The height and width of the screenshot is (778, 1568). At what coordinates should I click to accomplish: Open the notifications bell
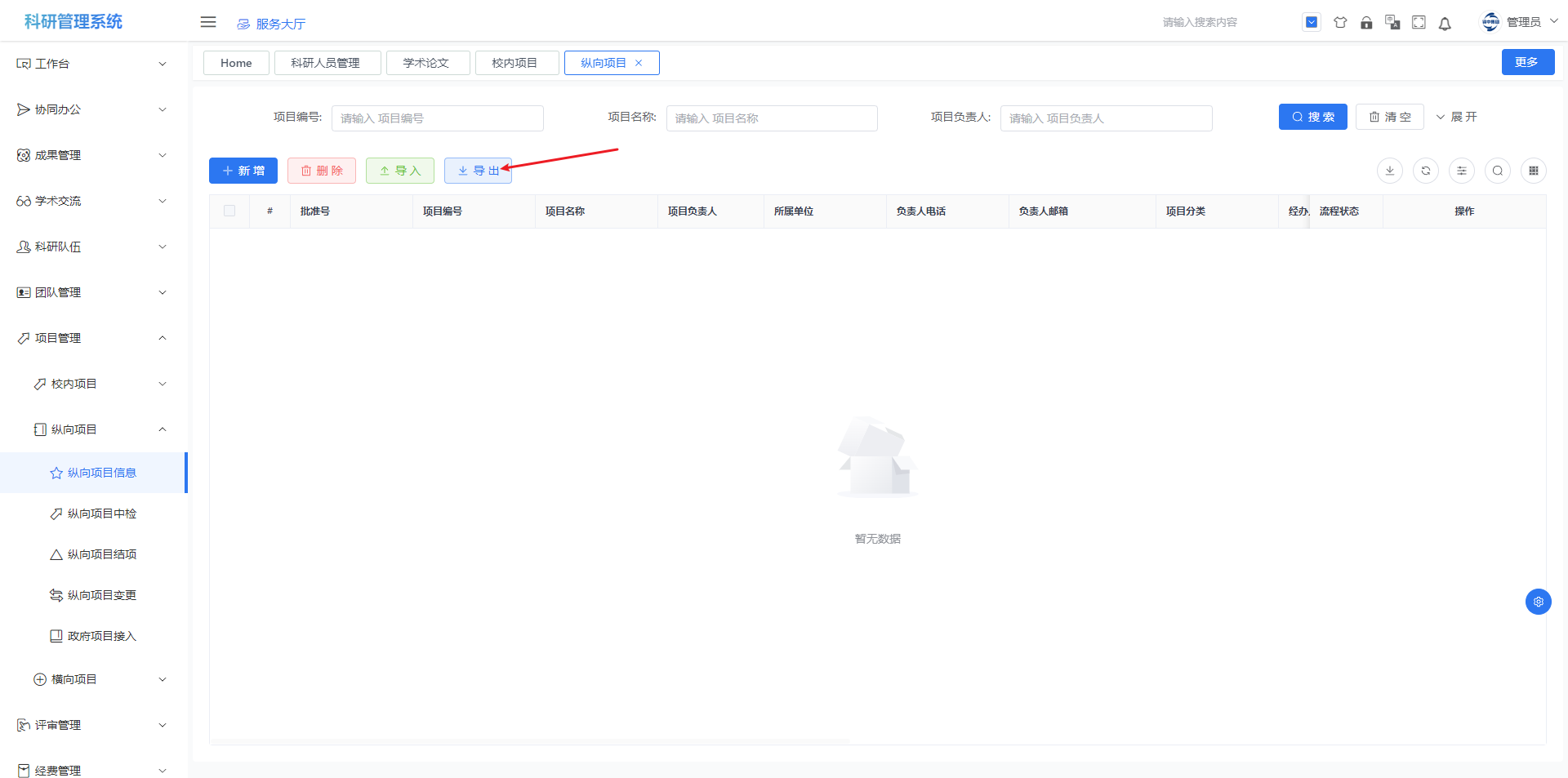pos(1445,24)
